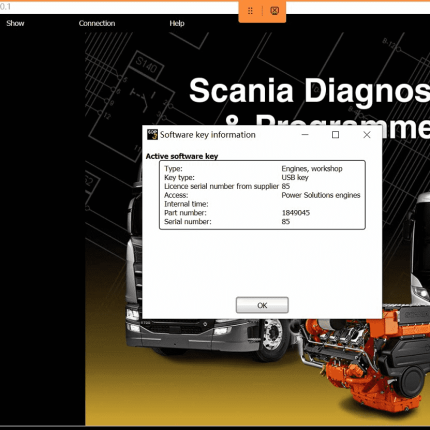This screenshot has height=430, width=430.
Task: Close the Software key information dialog
Action: 367,135
